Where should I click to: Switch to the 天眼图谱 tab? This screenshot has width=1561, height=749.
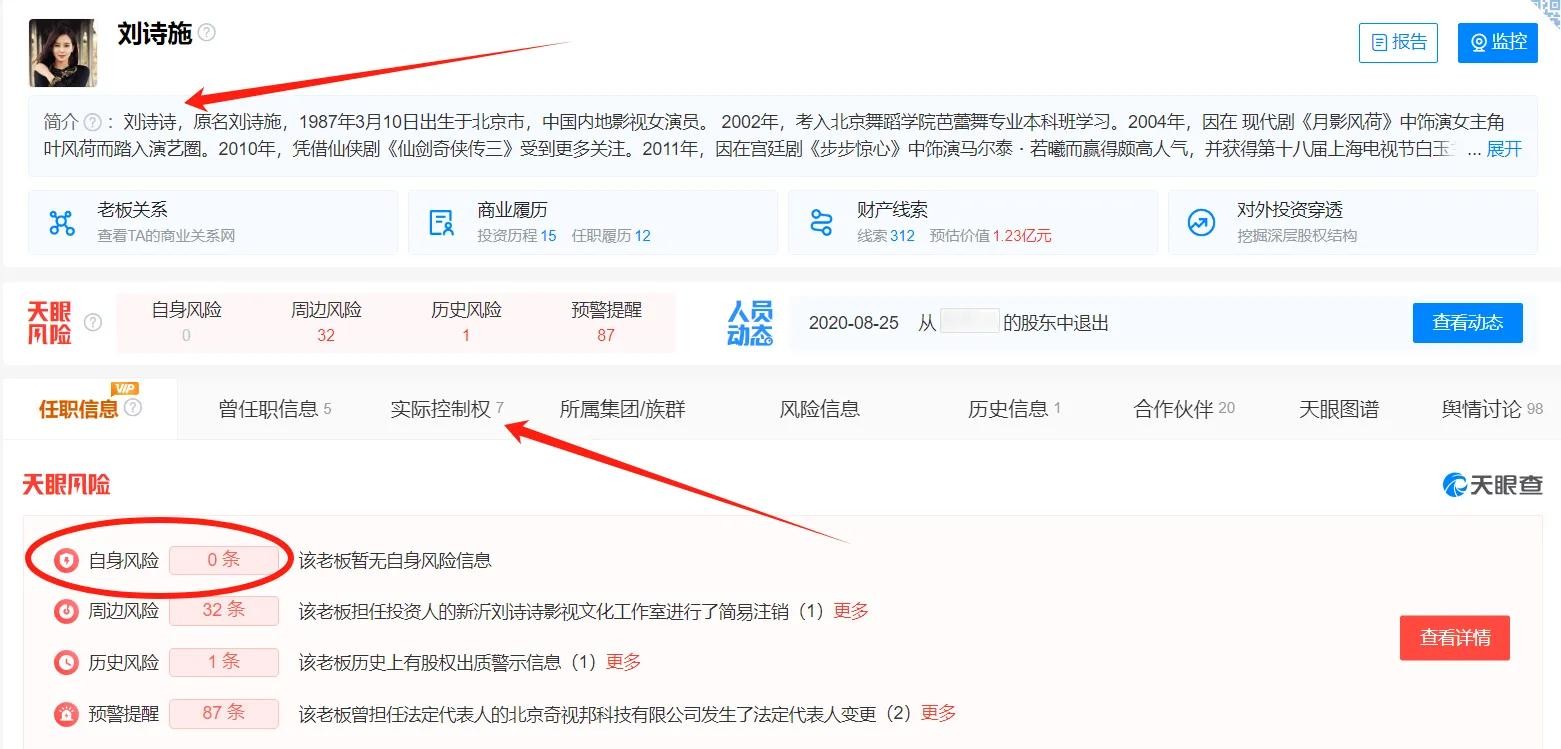click(1339, 409)
